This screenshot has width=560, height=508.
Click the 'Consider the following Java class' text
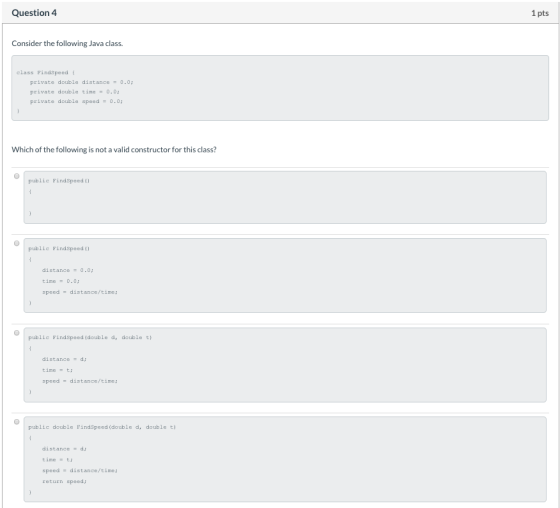click(x=67, y=43)
